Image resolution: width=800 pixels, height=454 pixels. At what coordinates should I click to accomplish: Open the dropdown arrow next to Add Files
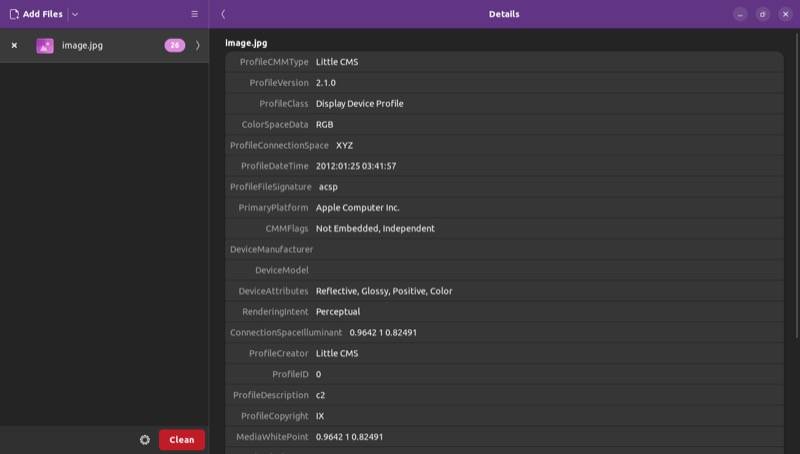75,14
